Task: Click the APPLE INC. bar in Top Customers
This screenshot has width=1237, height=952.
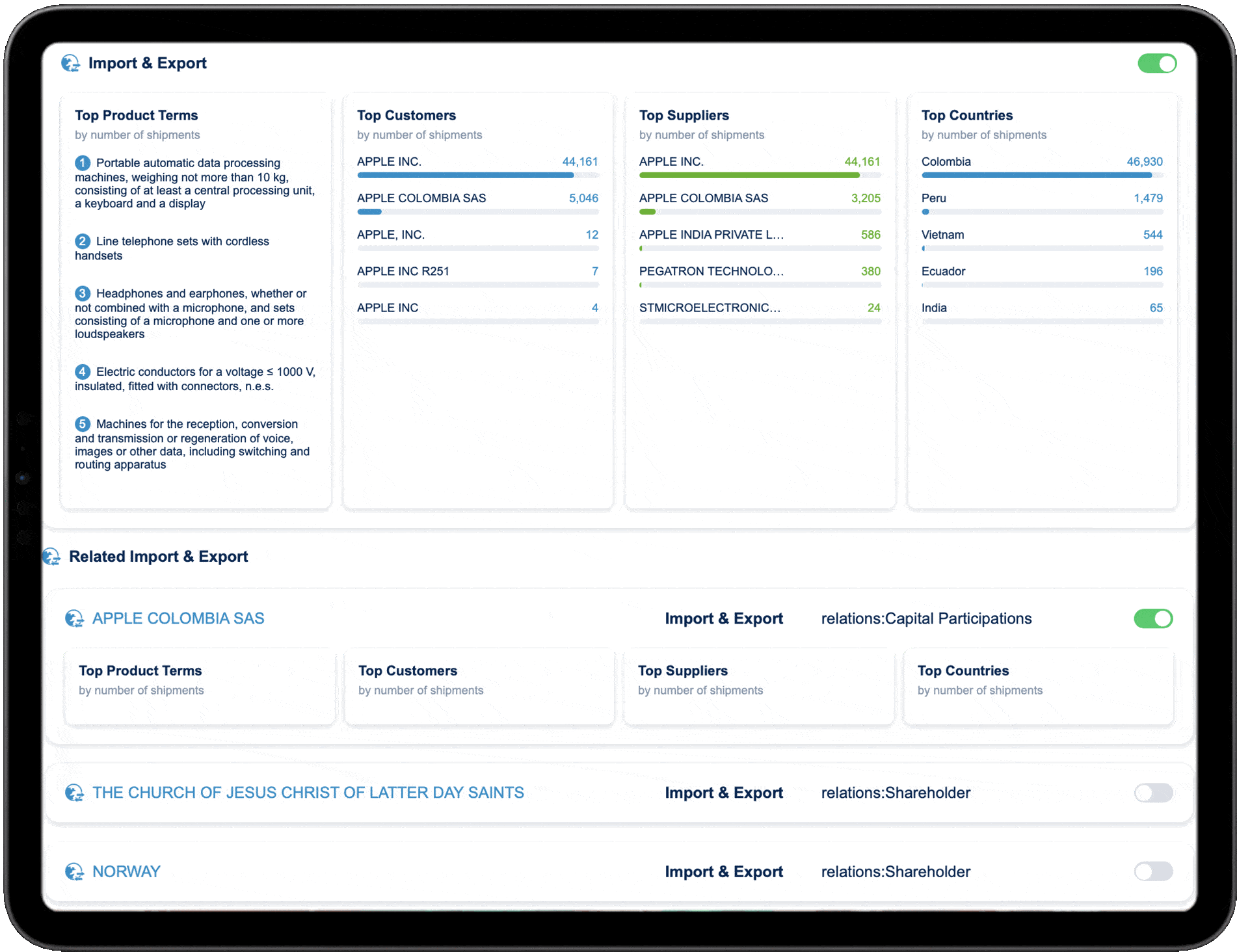Action: pos(477,175)
